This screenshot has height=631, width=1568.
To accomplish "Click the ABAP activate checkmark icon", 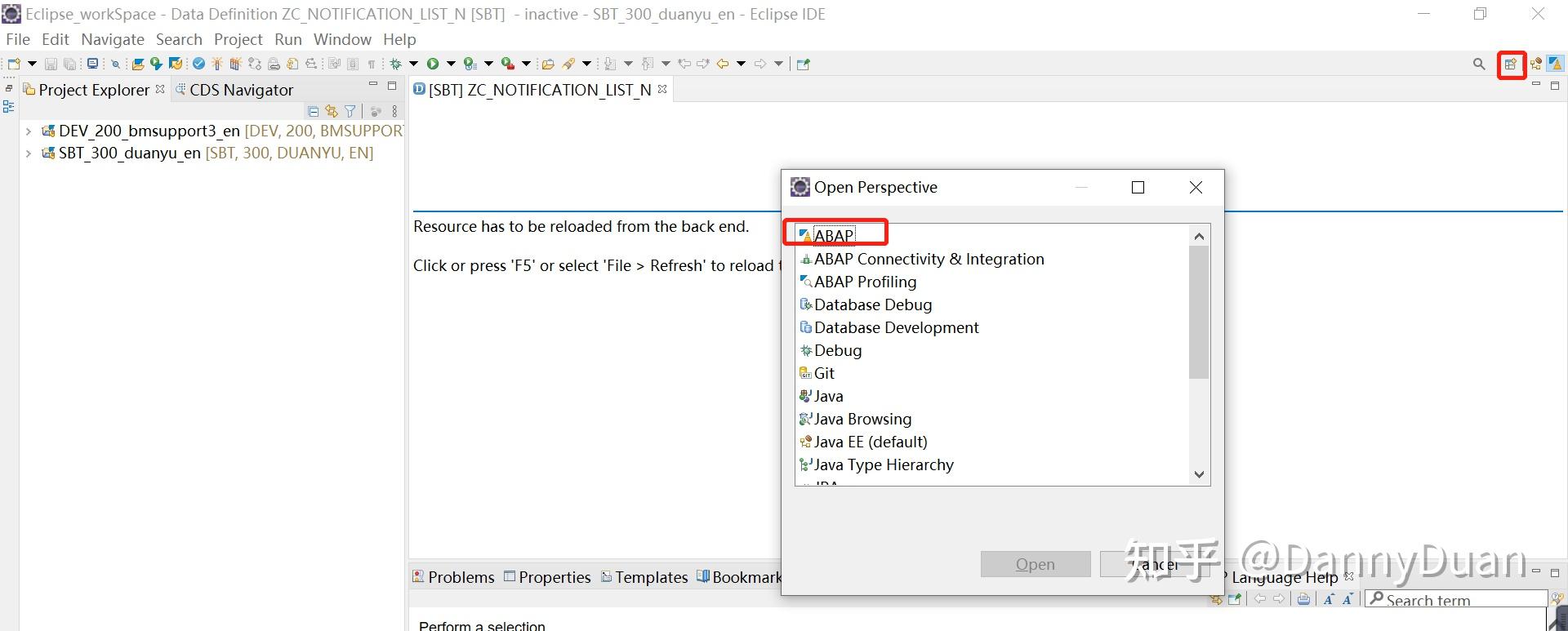I will point(198,64).
